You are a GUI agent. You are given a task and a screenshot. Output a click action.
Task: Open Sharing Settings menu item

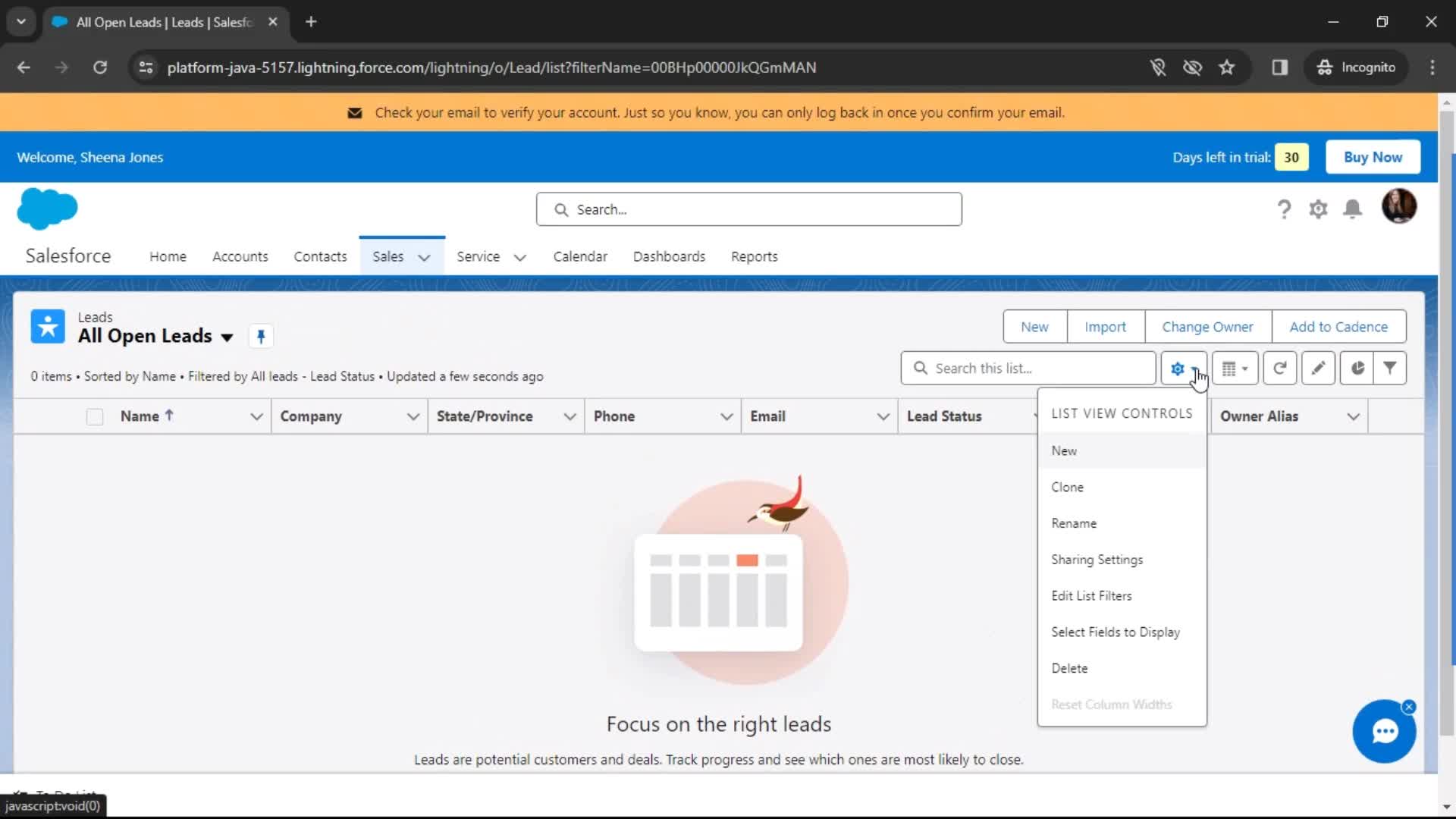[x=1122, y=560]
